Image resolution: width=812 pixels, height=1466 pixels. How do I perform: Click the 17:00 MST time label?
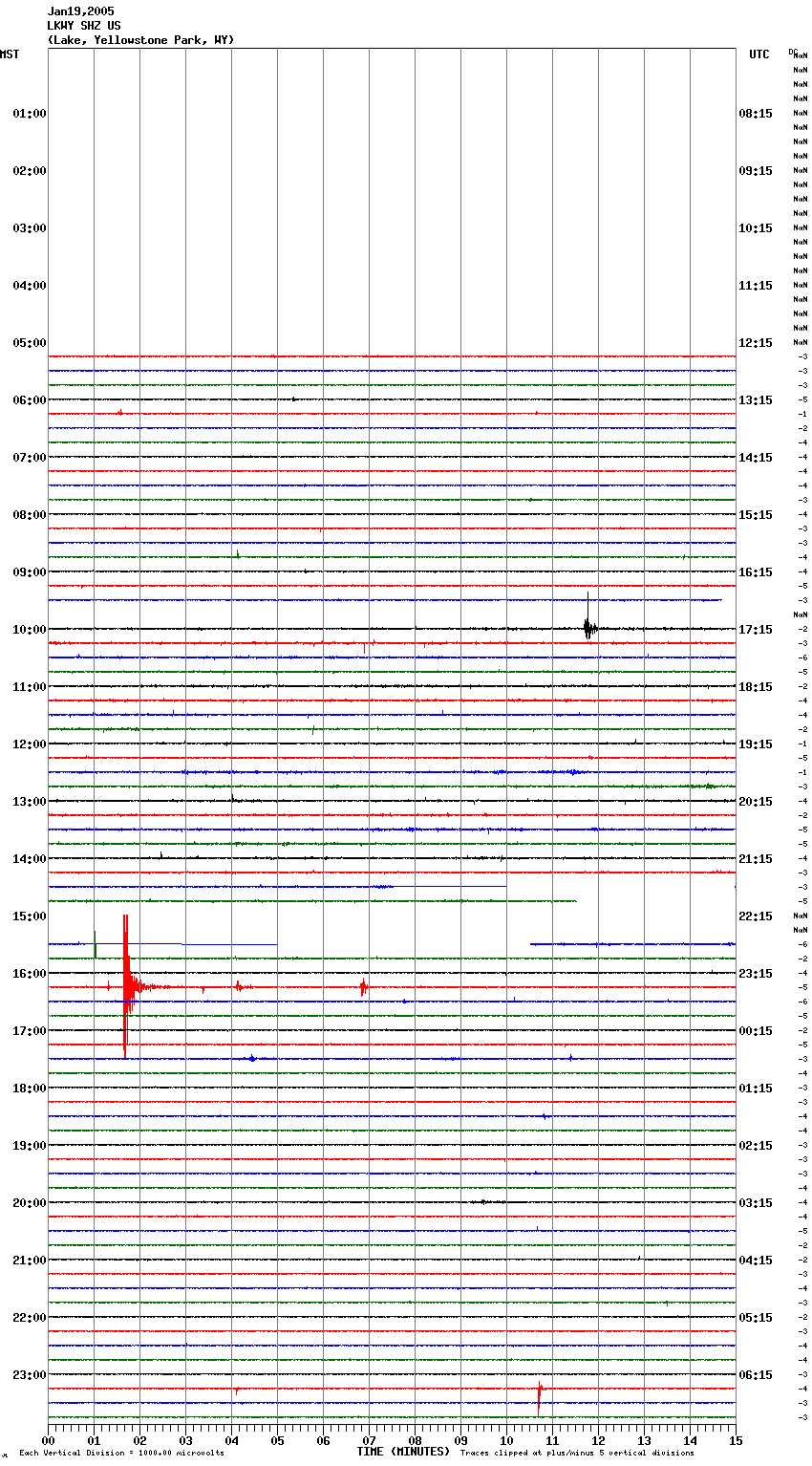coord(30,1031)
